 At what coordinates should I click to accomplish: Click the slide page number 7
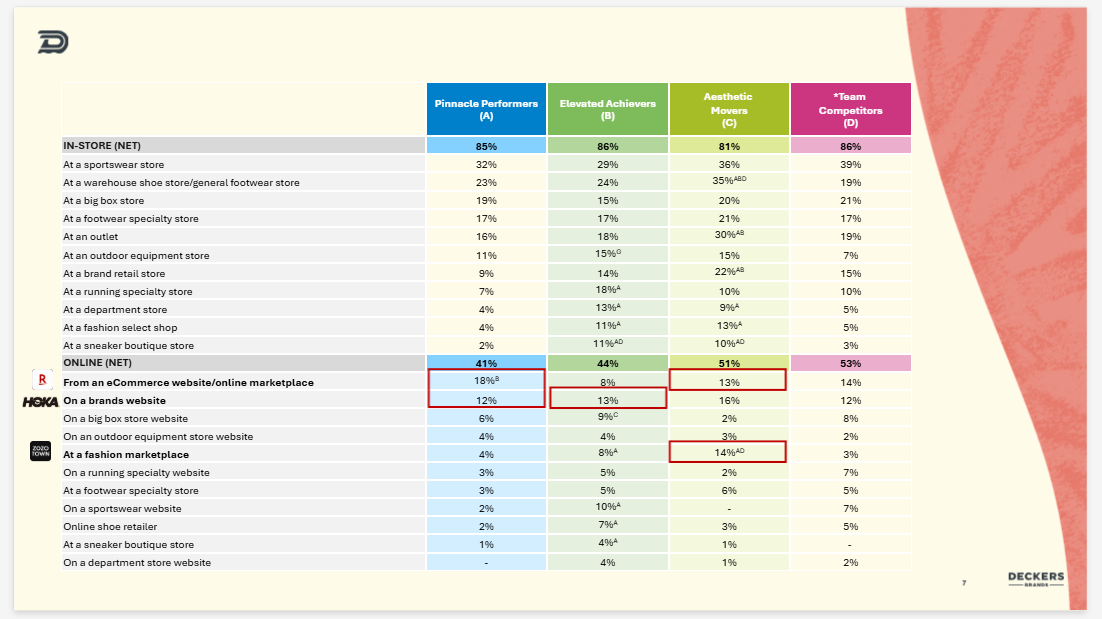point(964,582)
